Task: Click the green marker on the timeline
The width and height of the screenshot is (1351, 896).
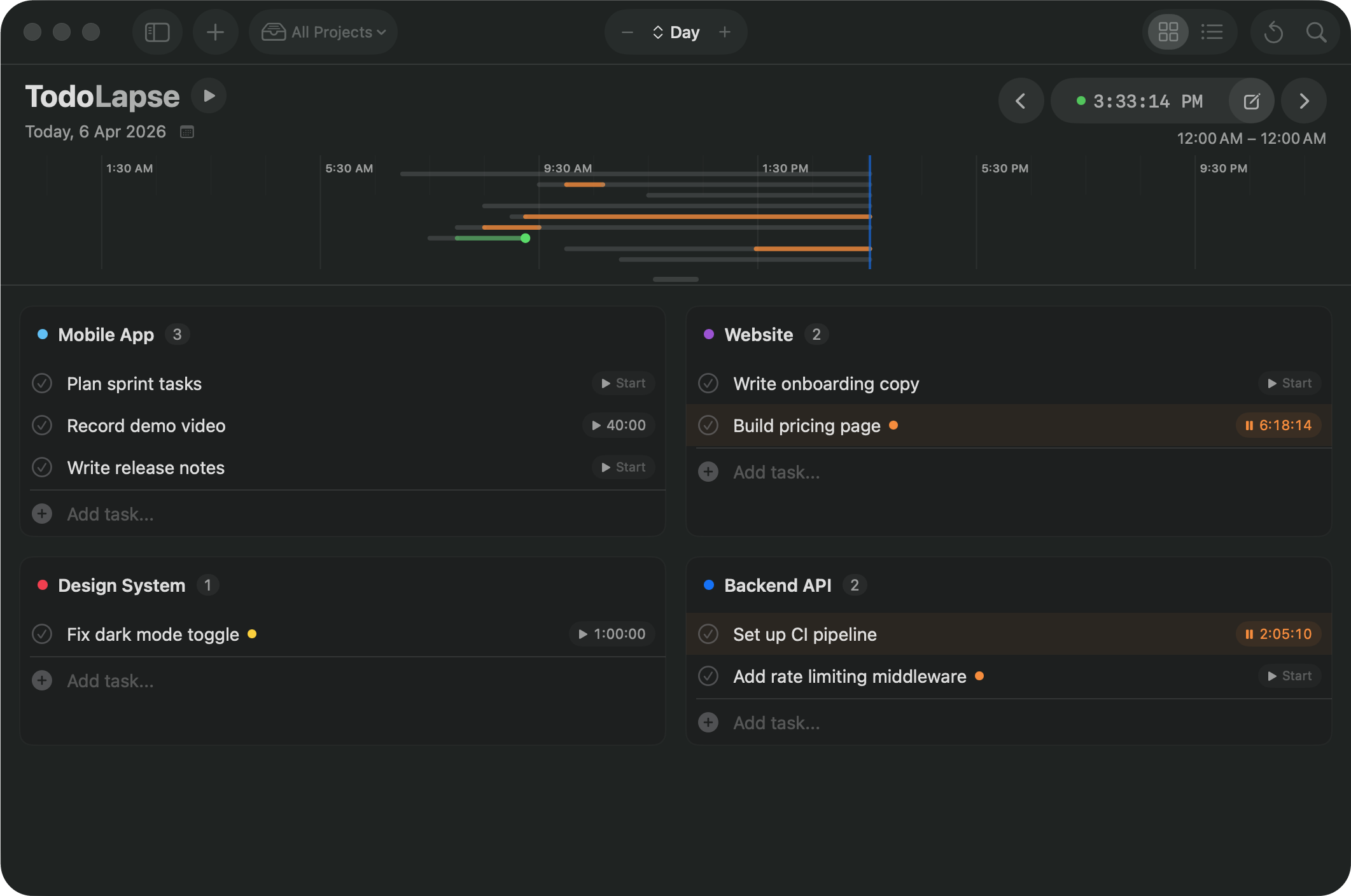Action: pos(525,238)
